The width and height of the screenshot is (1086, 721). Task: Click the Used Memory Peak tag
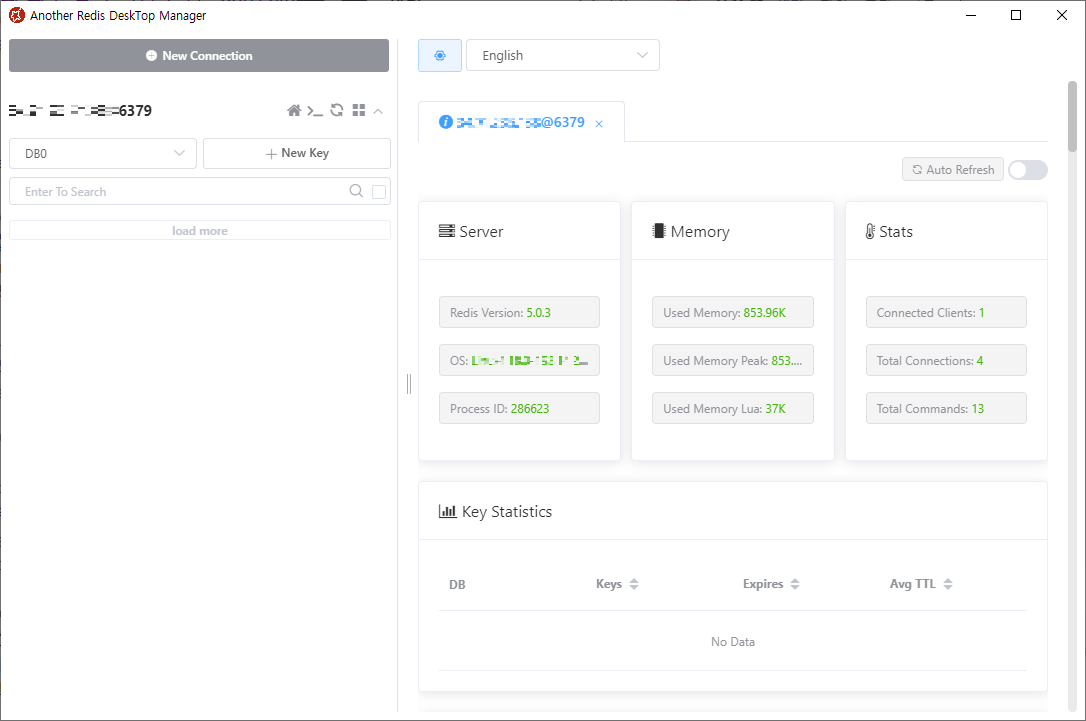click(x=733, y=360)
